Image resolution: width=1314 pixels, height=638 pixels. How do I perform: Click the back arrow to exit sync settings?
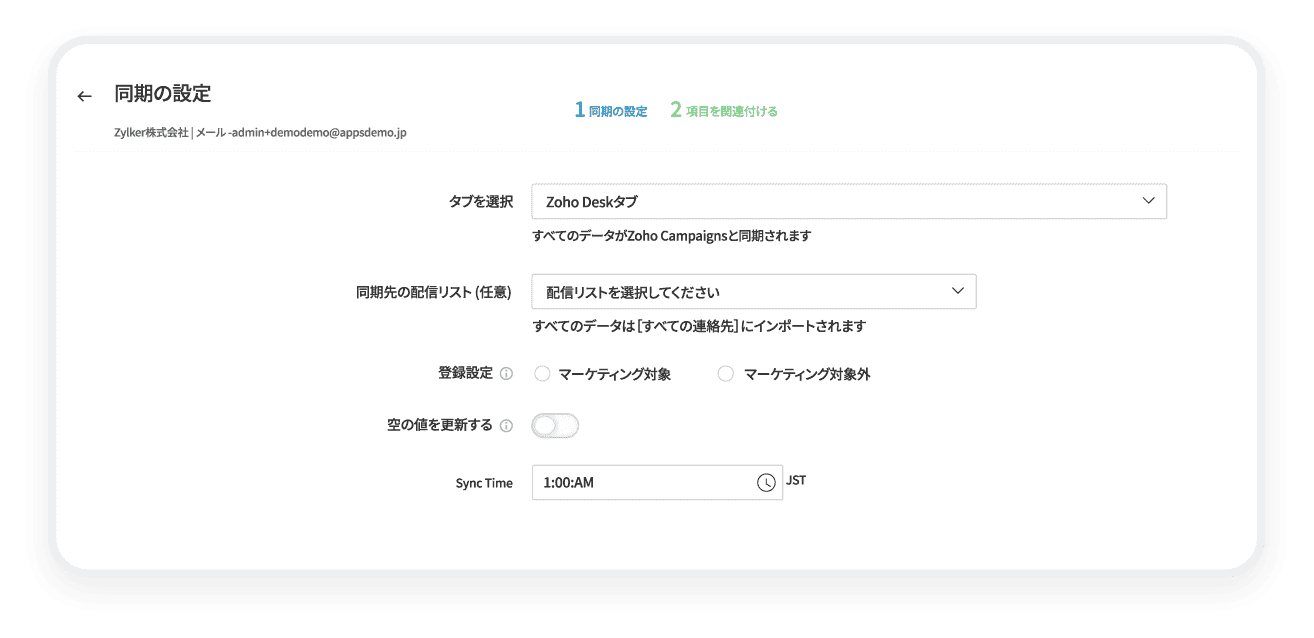pos(84,94)
